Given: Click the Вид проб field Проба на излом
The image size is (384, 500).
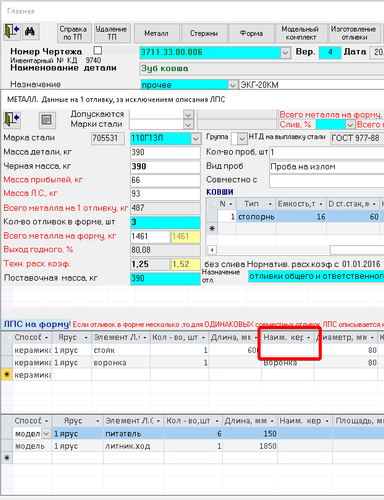Looking at the screenshot, I should pyautogui.click(x=327, y=166).
